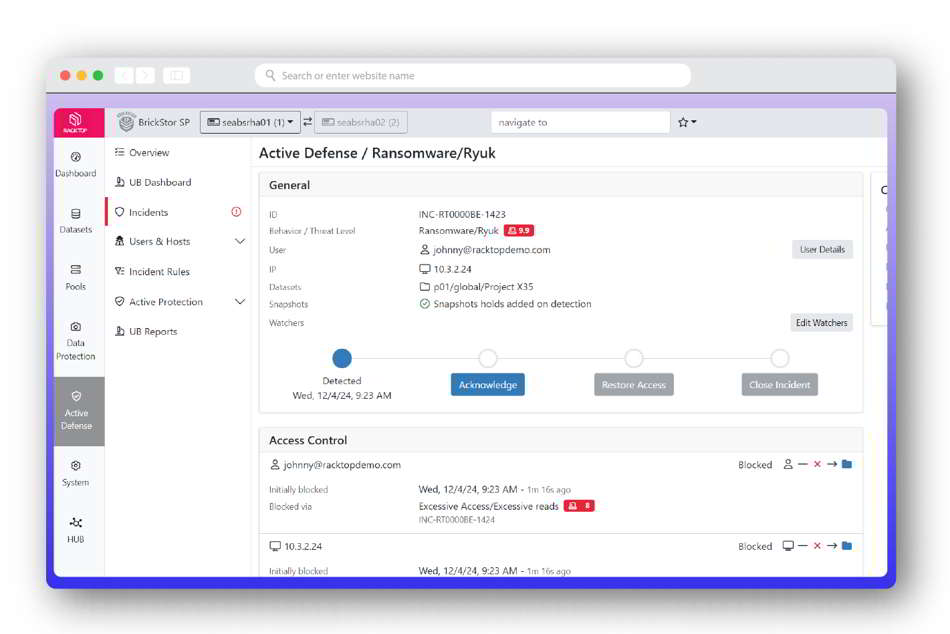
Task: Go back using the browser back arrow
Action: click(x=124, y=76)
